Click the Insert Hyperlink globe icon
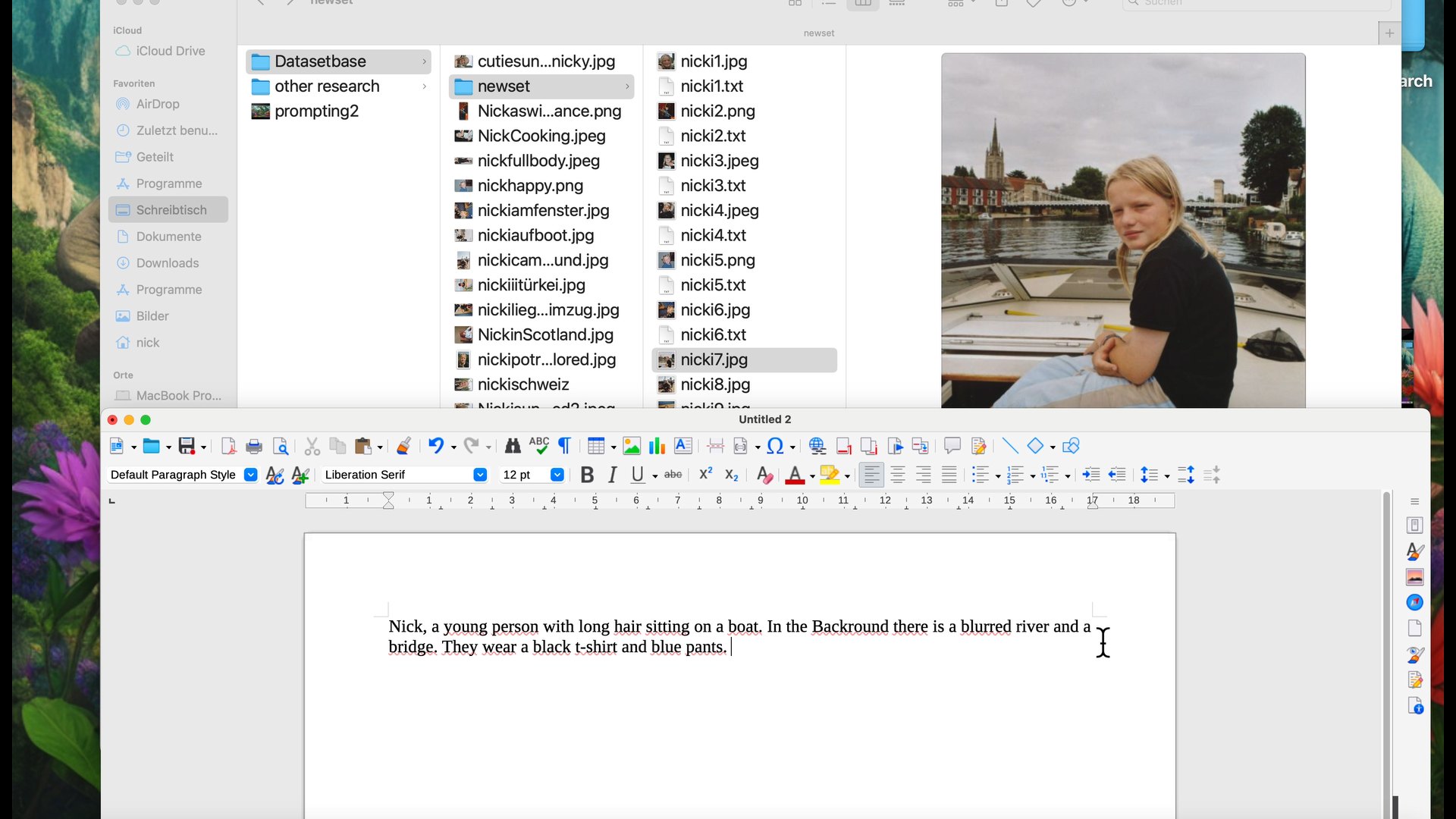The height and width of the screenshot is (819, 1456). 817,446
